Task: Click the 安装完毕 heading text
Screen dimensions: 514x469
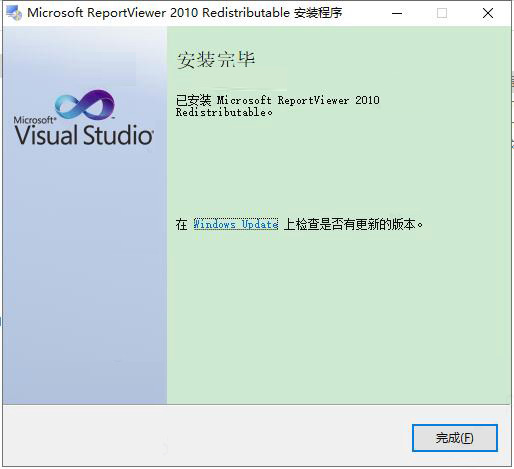Action: (216, 60)
